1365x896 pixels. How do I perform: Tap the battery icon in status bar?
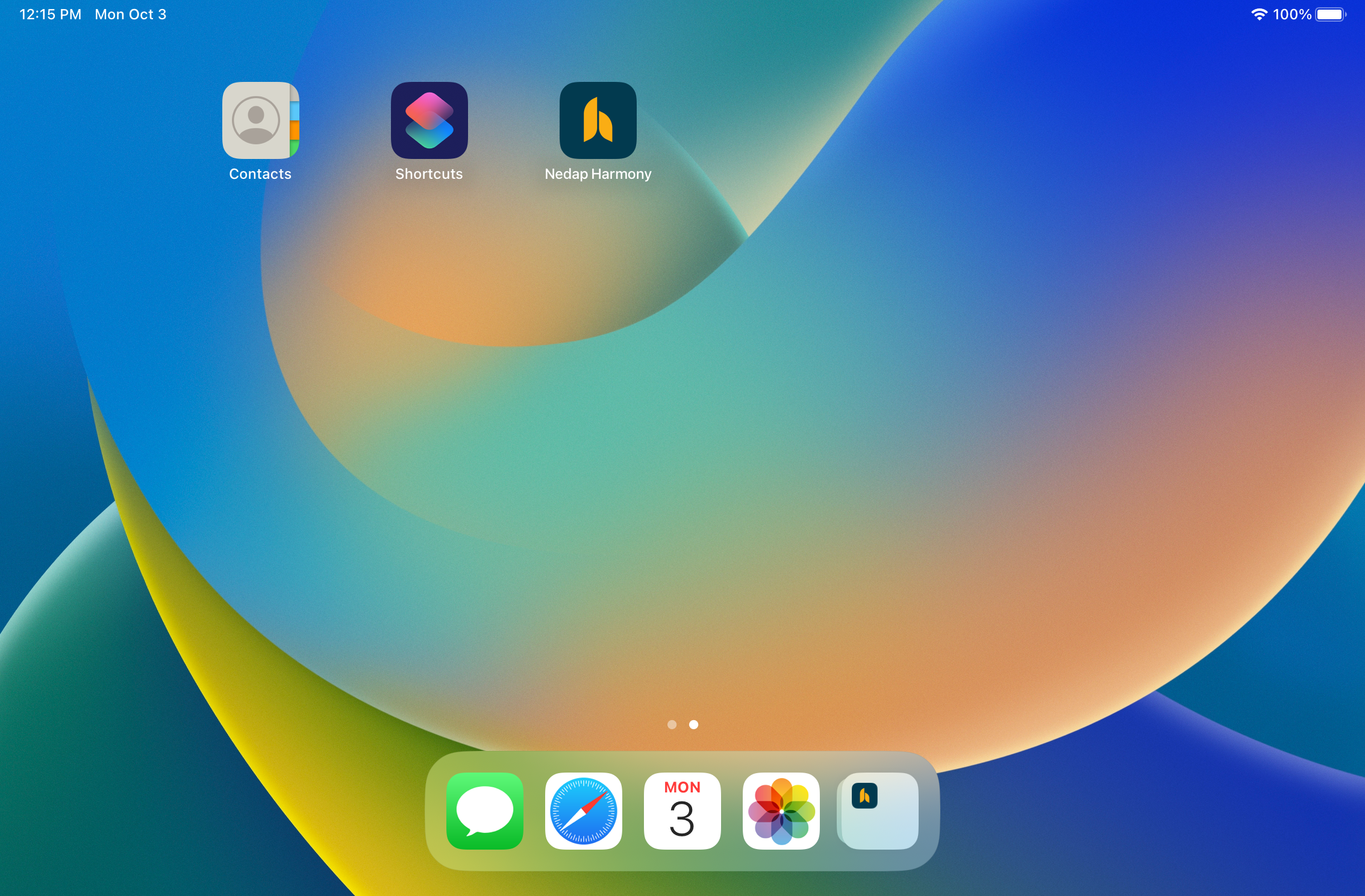1330,14
